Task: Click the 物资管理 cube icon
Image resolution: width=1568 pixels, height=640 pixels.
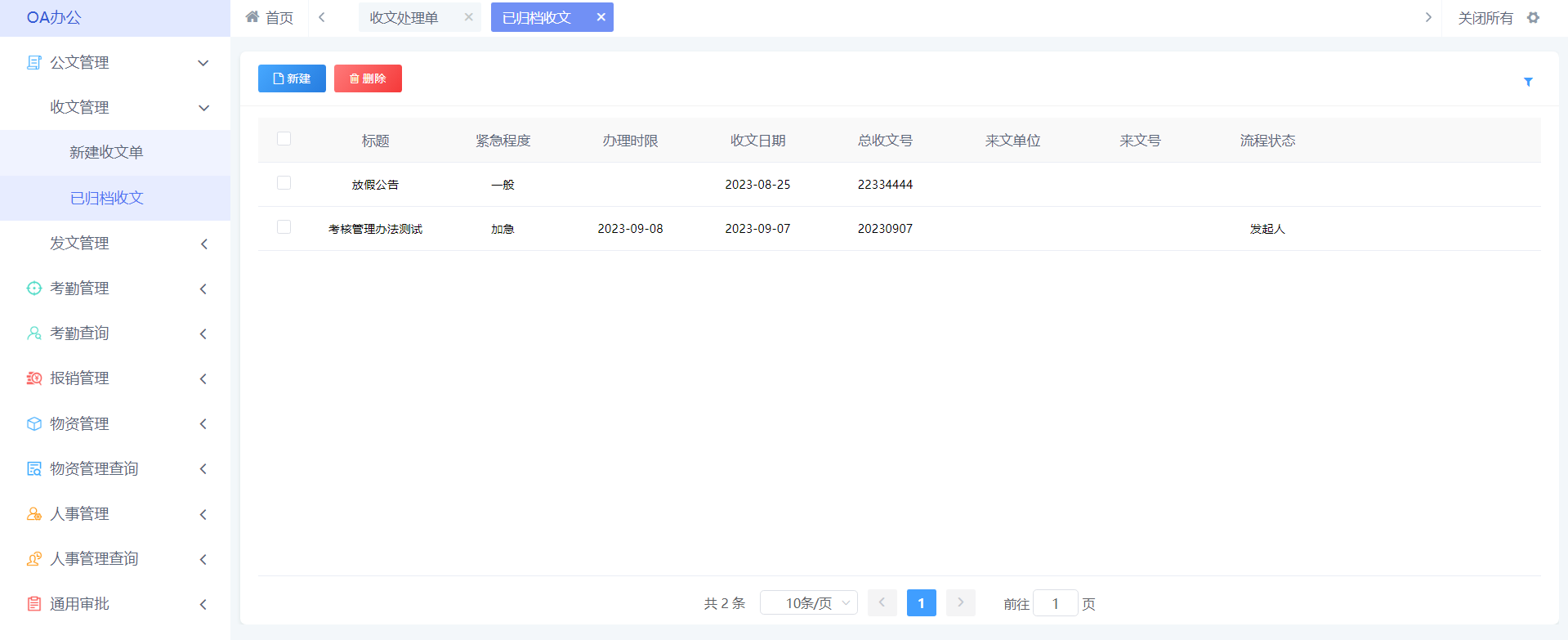Action: point(34,424)
